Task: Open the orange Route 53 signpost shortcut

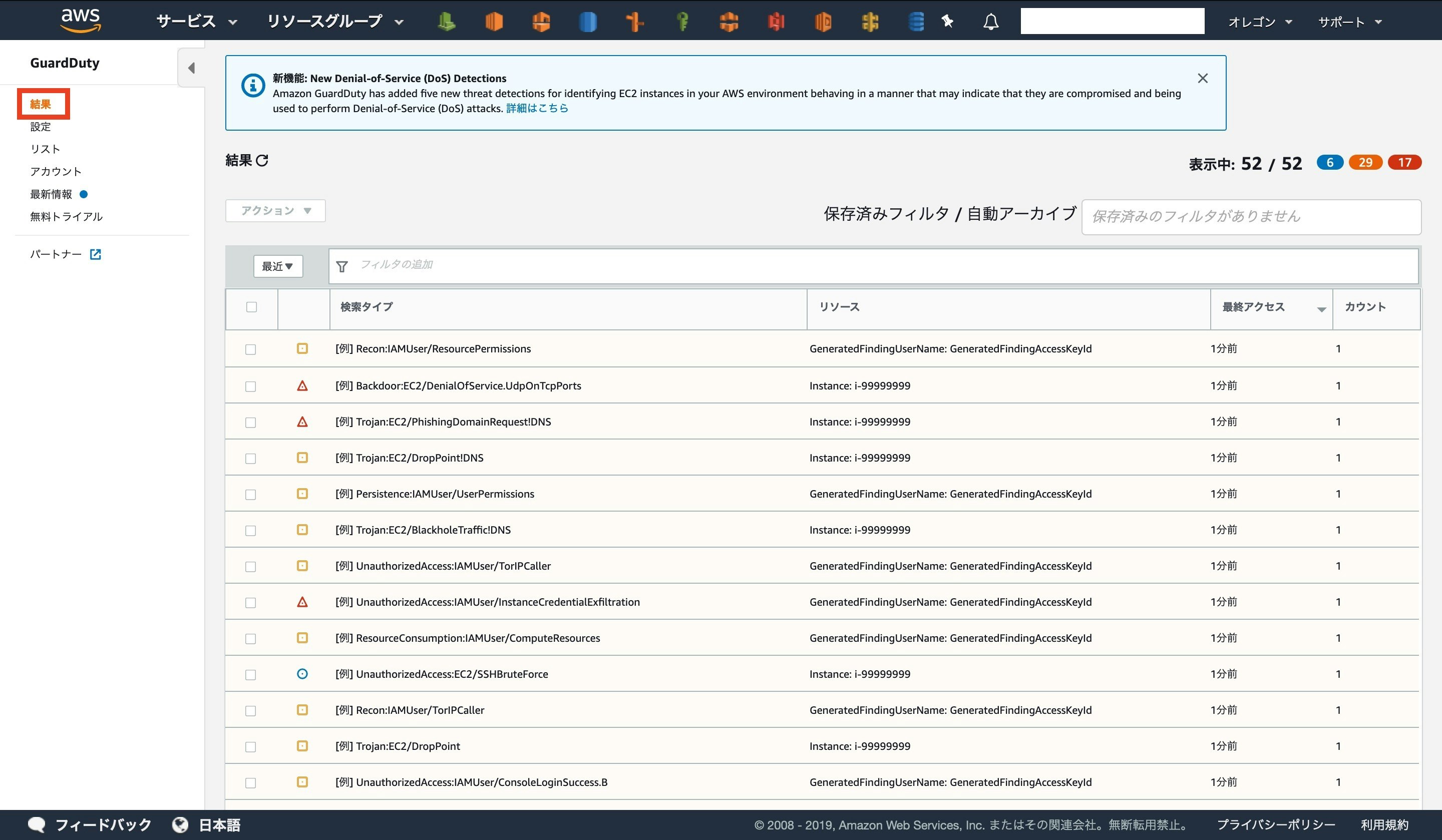Action: coord(634,23)
